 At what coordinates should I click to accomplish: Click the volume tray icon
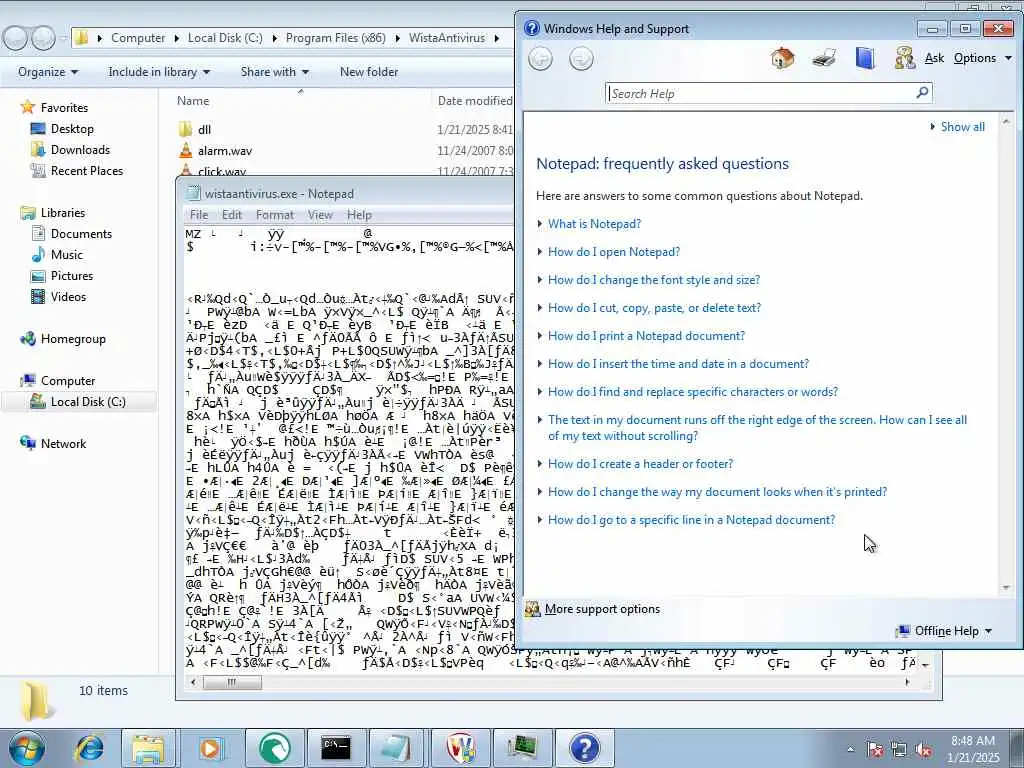tap(923, 750)
